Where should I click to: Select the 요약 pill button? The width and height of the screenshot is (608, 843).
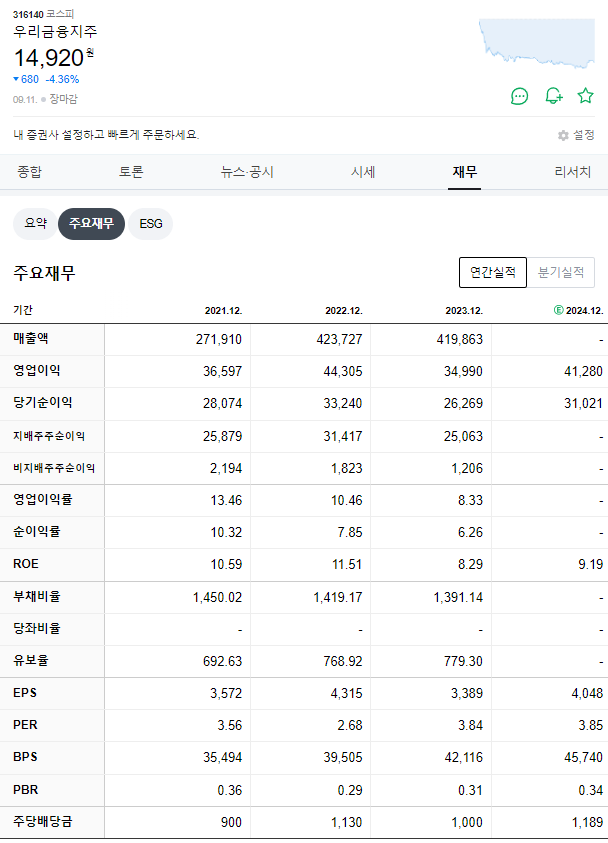[35, 224]
